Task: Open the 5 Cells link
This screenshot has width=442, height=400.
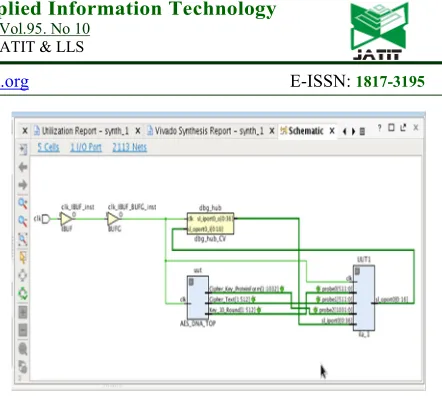Action: pyautogui.click(x=48, y=147)
